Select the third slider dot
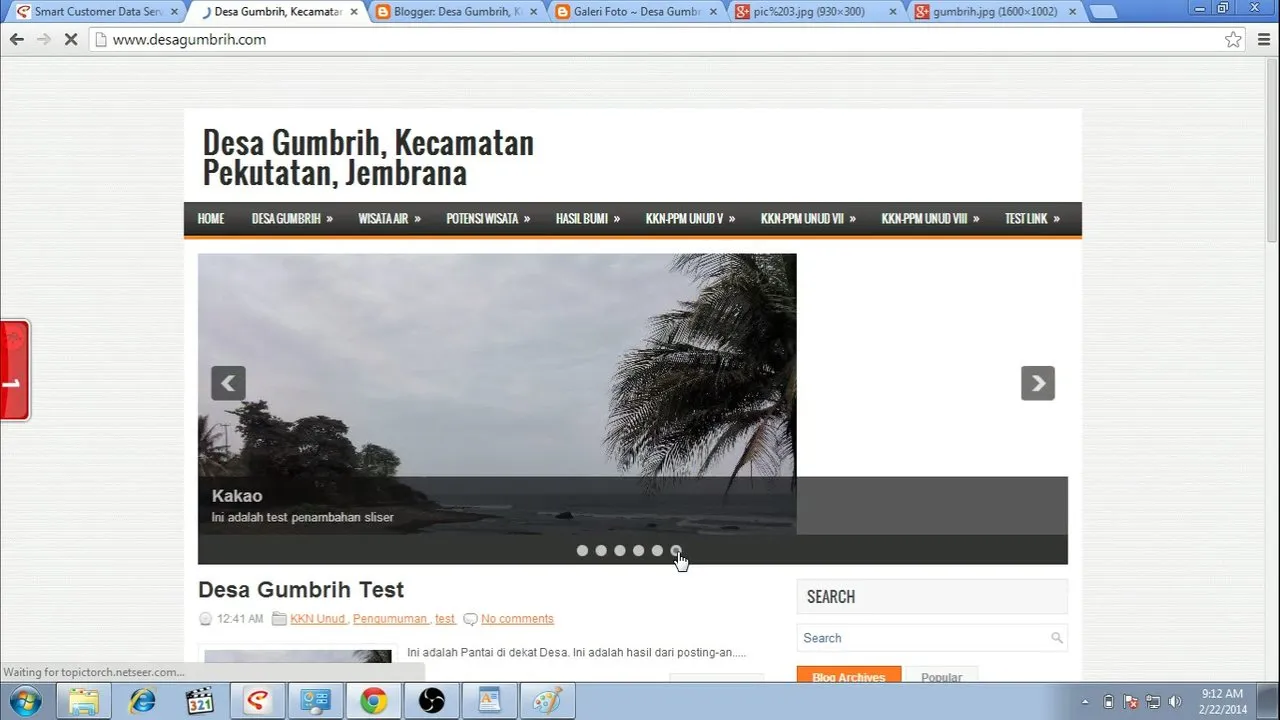The image size is (1280, 720). pyautogui.click(x=620, y=550)
